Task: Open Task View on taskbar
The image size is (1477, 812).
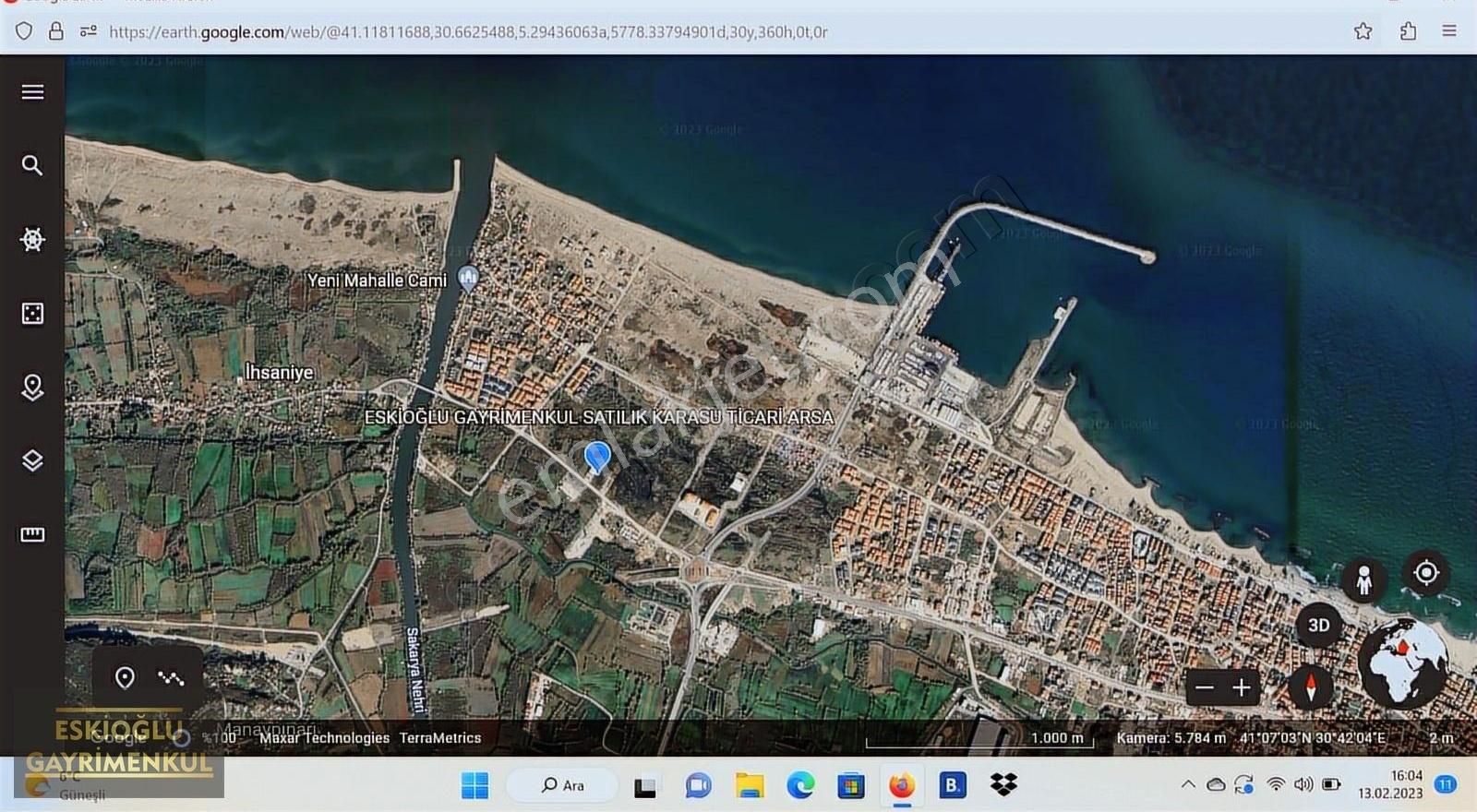Action: click(x=645, y=786)
